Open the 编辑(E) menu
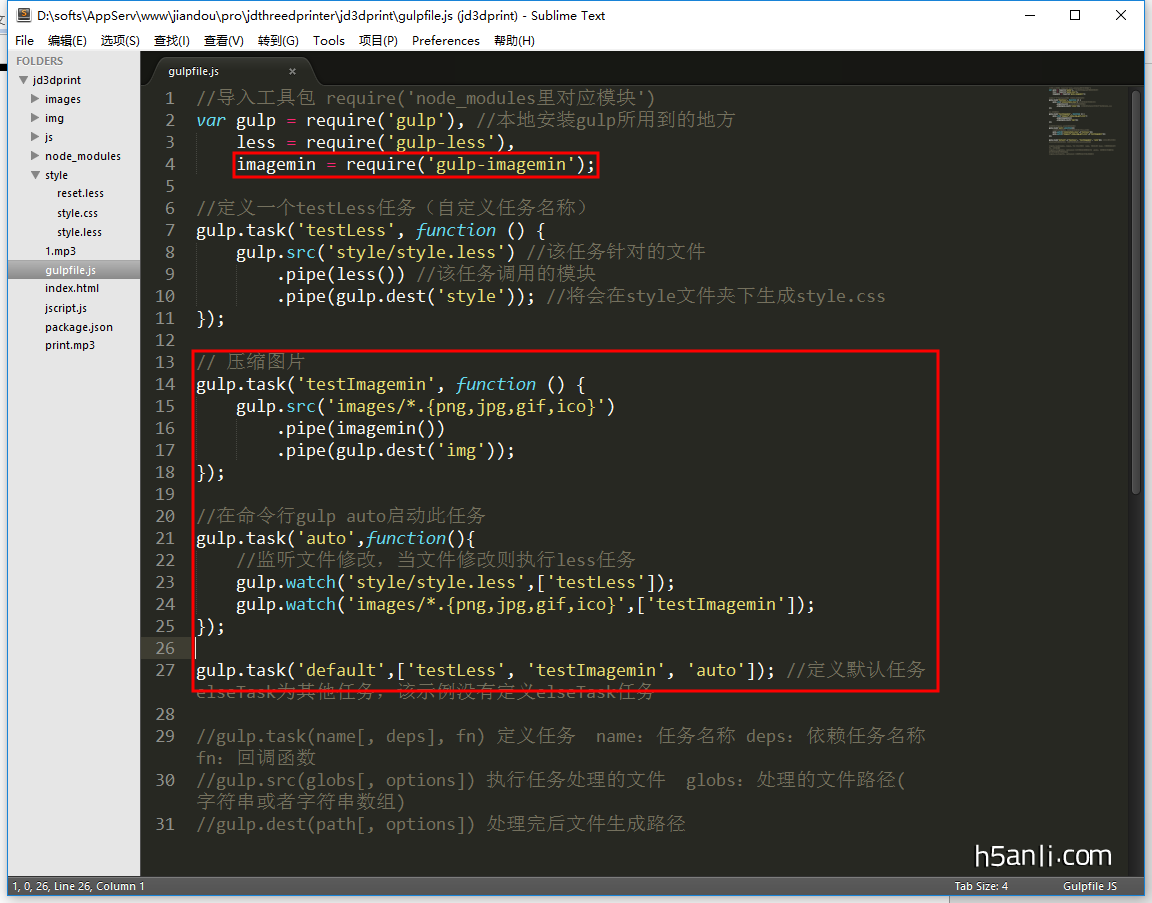Image resolution: width=1152 pixels, height=903 pixels. (67, 40)
